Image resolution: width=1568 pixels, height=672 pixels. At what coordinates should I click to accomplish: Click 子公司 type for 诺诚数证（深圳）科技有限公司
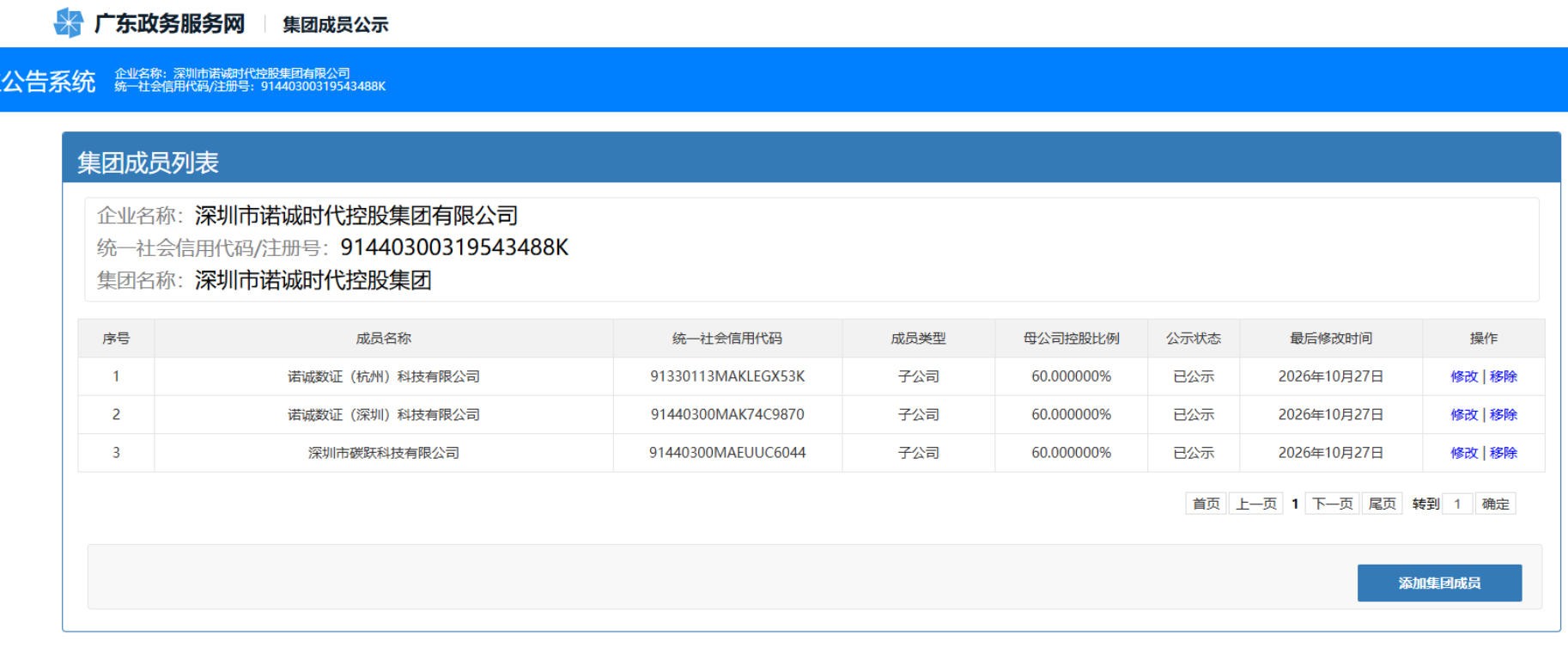tap(918, 414)
